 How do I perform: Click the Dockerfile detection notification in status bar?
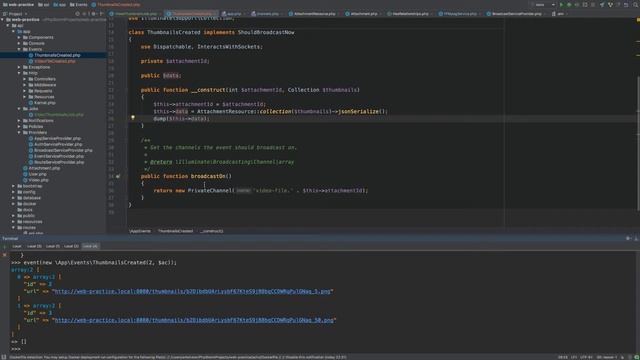point(178,357)
